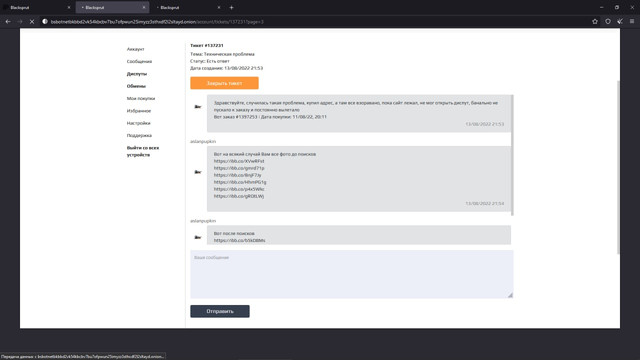The image size is (640, 360).
Task: Click the avatar beside 'Вот после поисков' message
Action: tap(198, 237)
